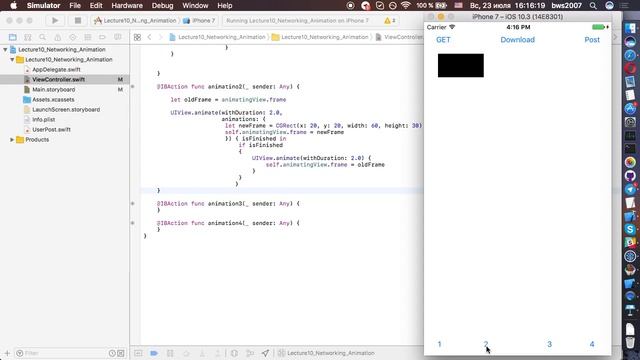
Task: Open the Help menu
Action: click(x=225, y=6)
